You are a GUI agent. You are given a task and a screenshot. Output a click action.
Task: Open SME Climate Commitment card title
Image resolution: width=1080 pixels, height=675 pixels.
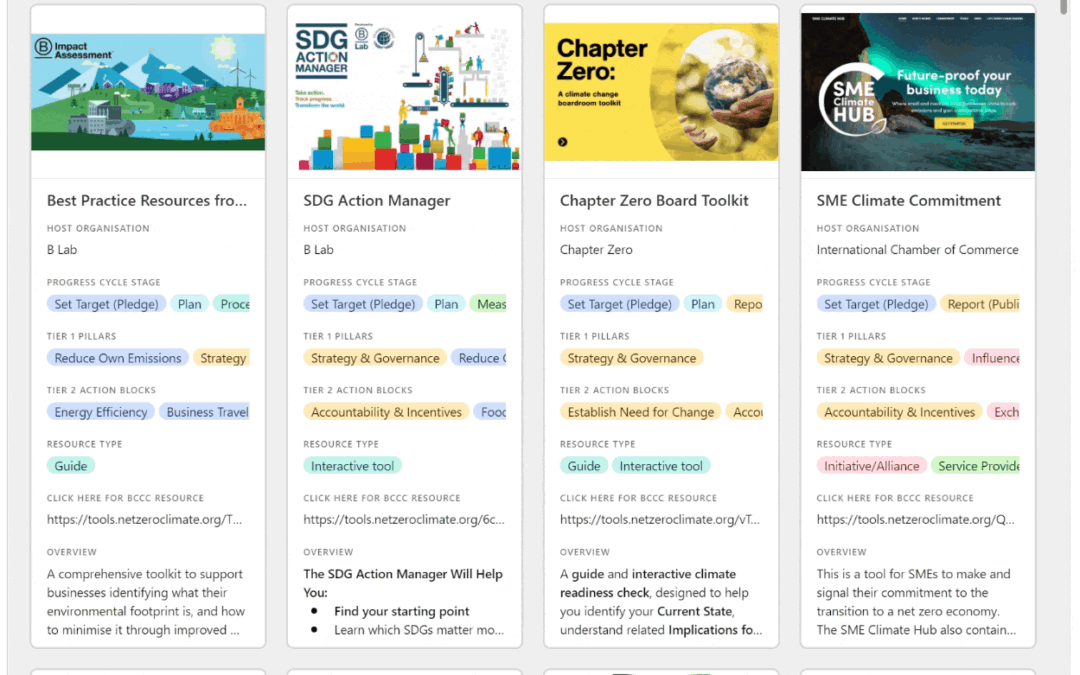click(x=908, y=200)
